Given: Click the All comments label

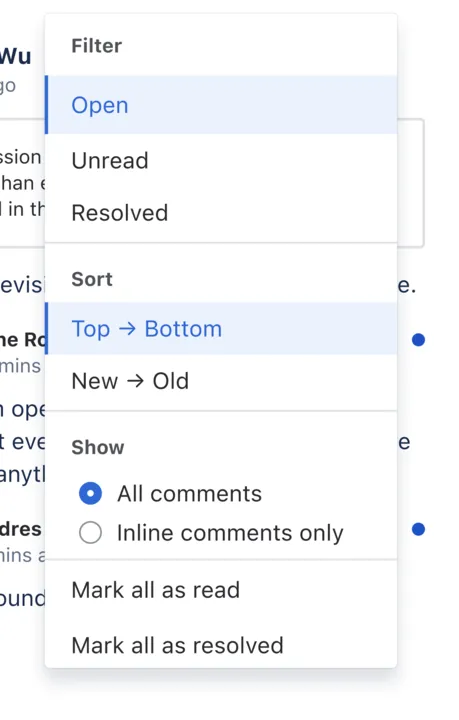Looking at the screenshot, I should click(x=189, y=494).
